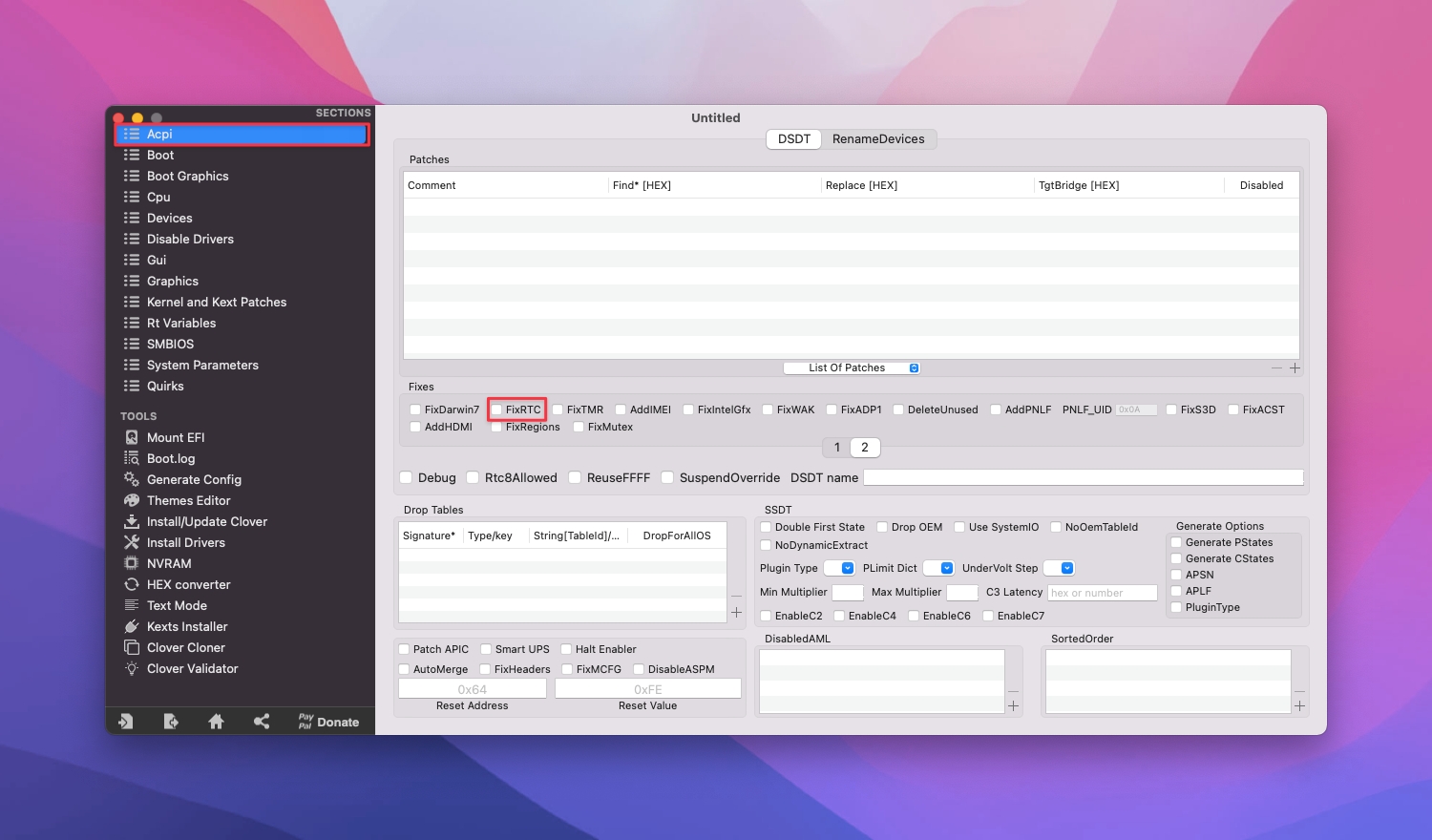Check the Generate PStates option
This screenshot has width=1432, height=840.
tap(1177, 542)
